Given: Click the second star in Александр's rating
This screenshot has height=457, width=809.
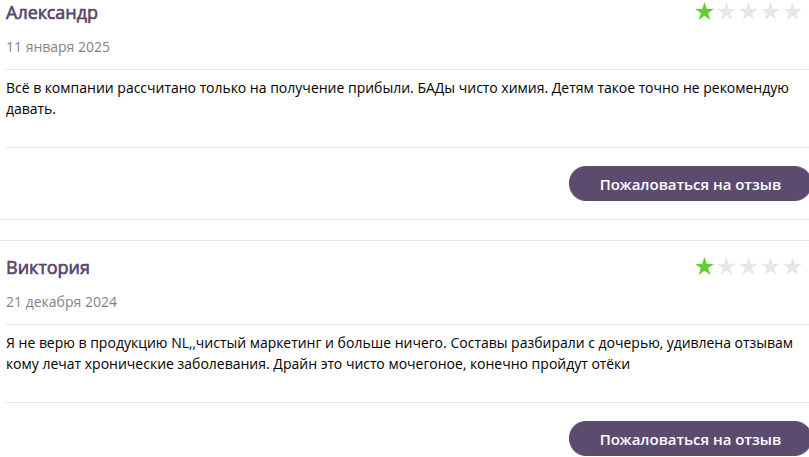Looking at the screenshot, I should [x=727, y=12].
